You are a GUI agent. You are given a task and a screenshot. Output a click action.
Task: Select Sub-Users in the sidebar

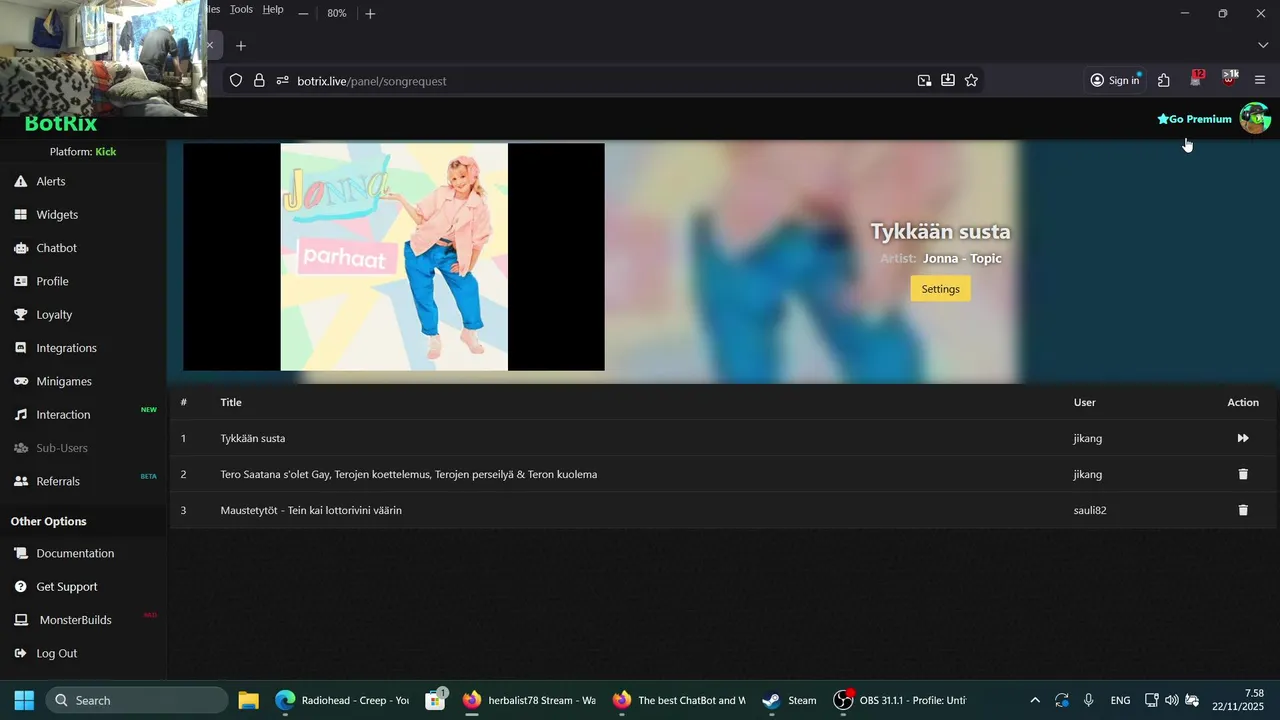(x=62, y=448)
